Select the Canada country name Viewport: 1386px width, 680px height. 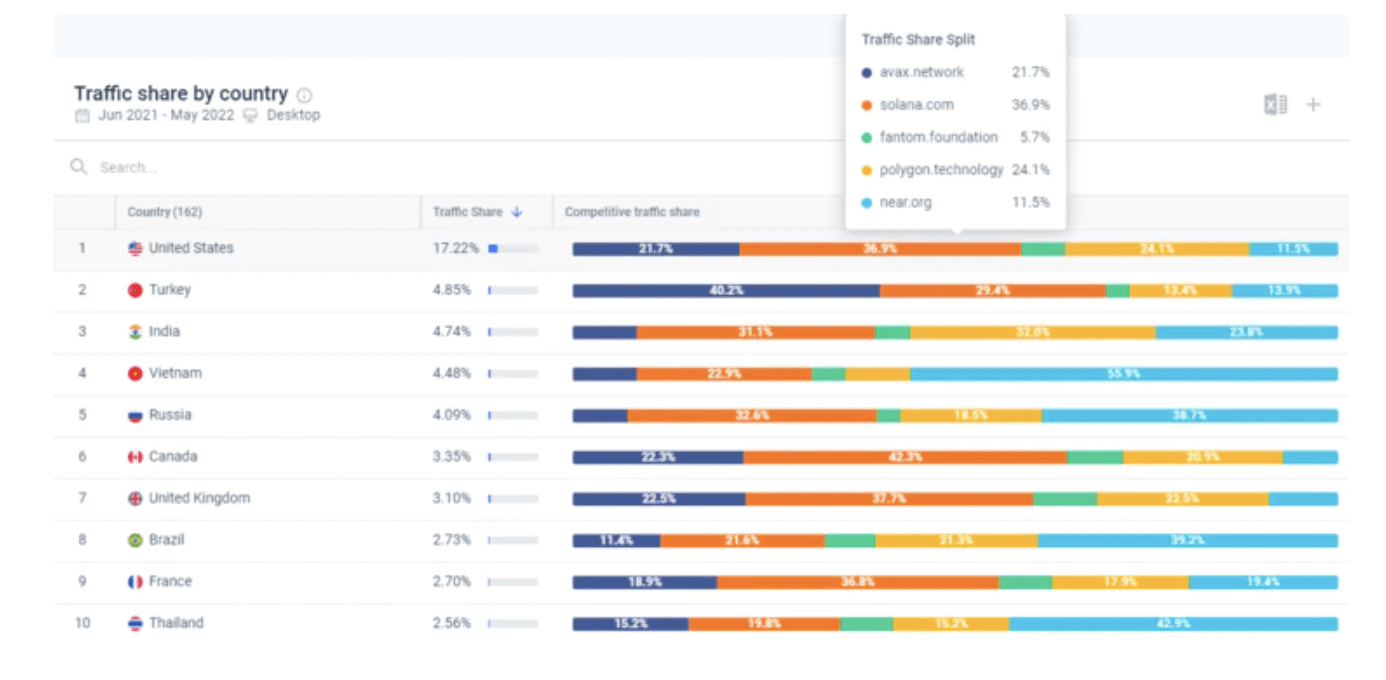pyautogui.click(x=173, y=457)
